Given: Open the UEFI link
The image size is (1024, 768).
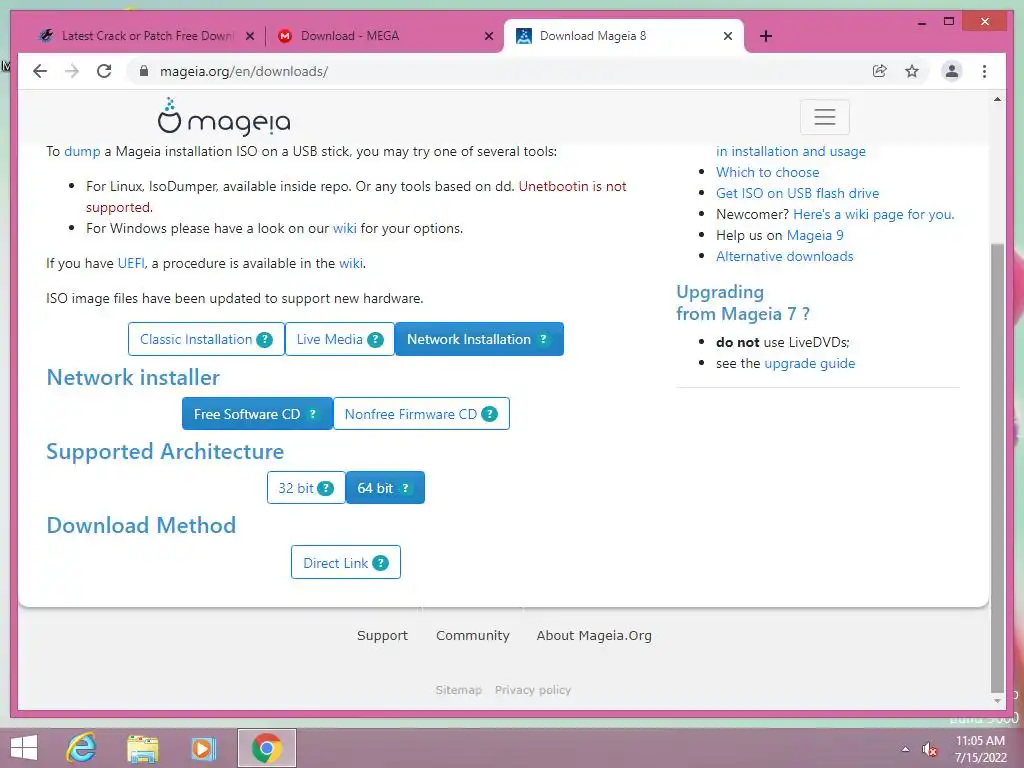Looking at the screenshot, I should [x=131, y=264].
